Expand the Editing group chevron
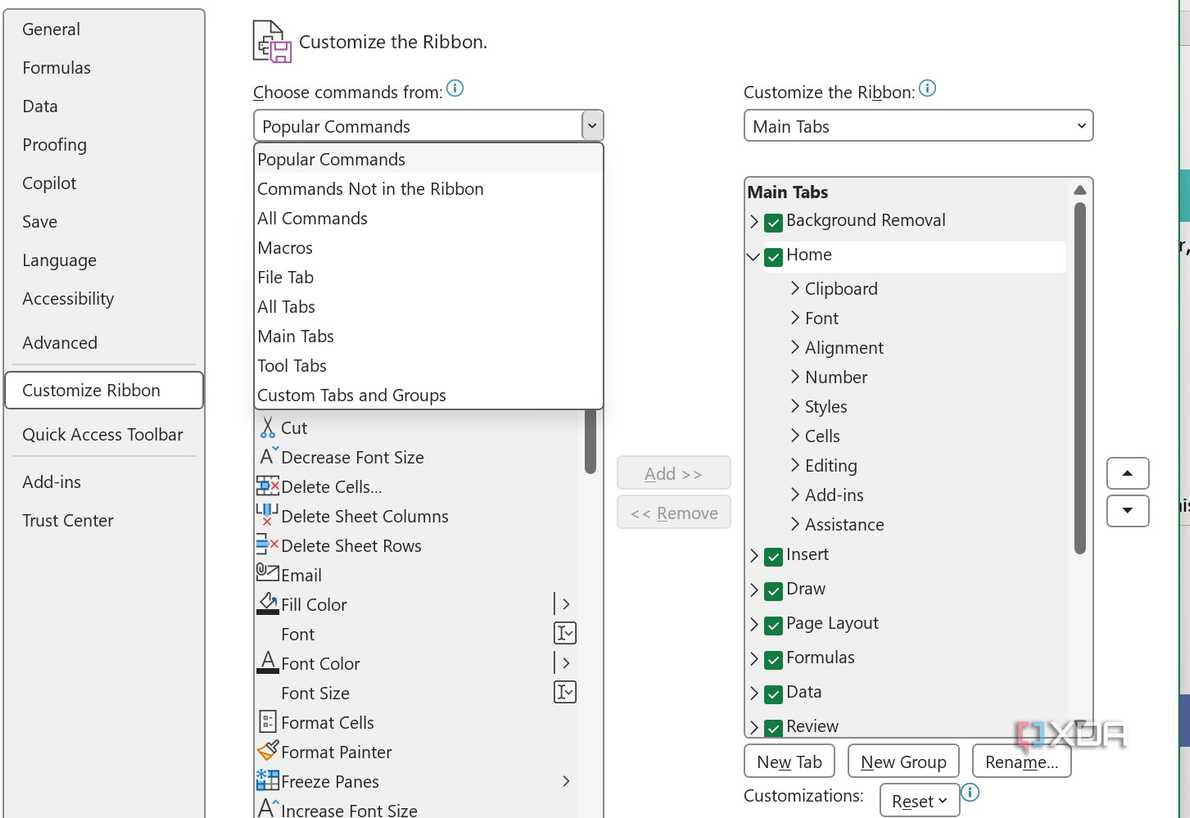This screenshot has height=818, width=1190. tap(795, 464)
